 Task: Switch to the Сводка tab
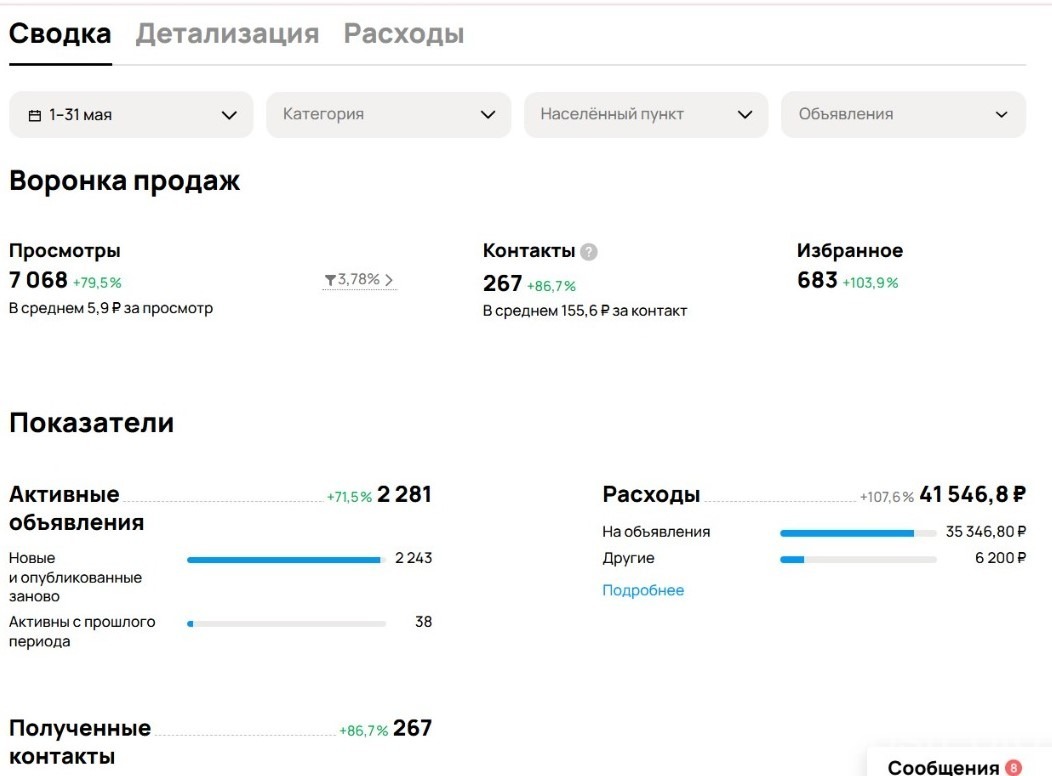pos(60,34)
